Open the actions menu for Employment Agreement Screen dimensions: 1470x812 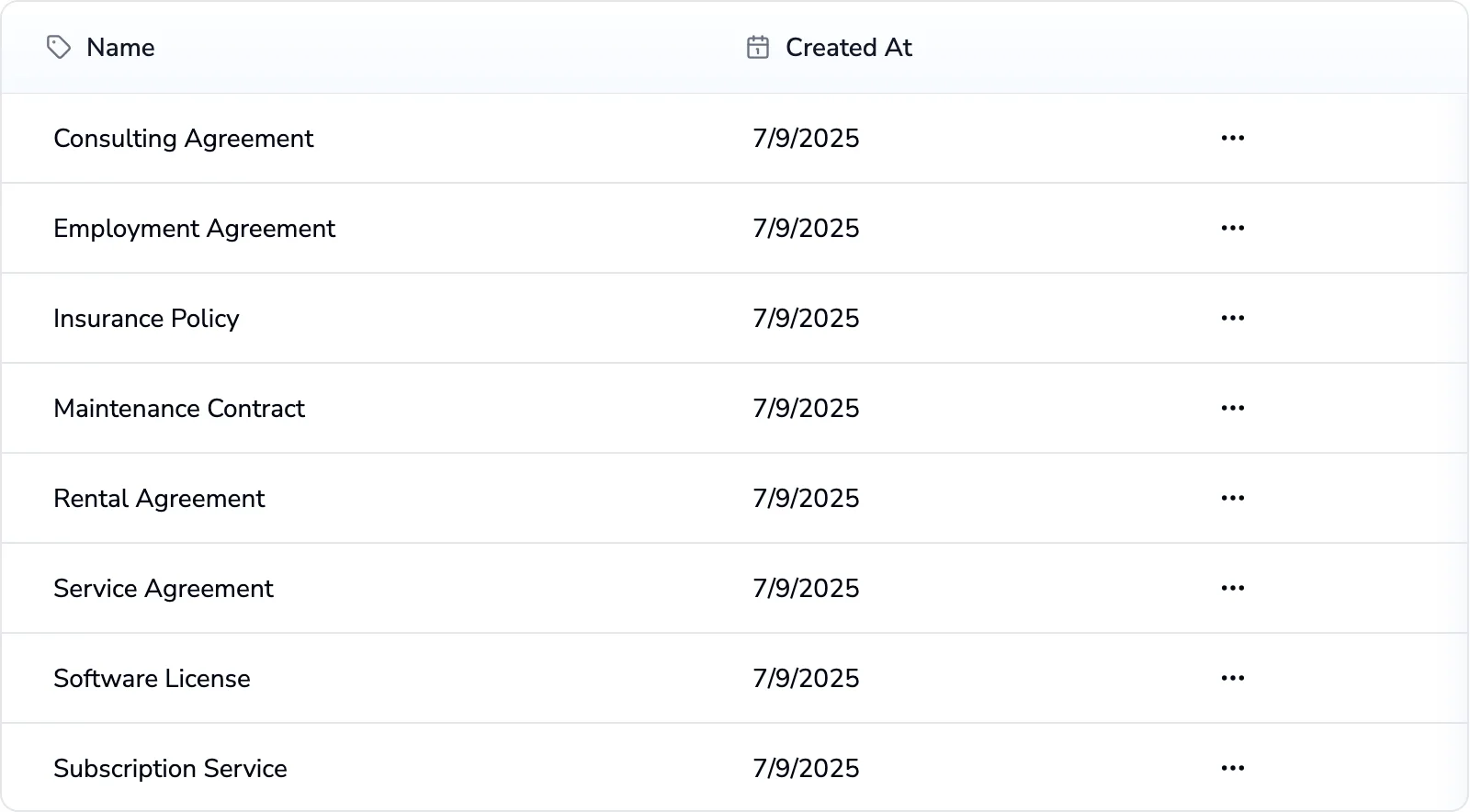coord(1232,228)
